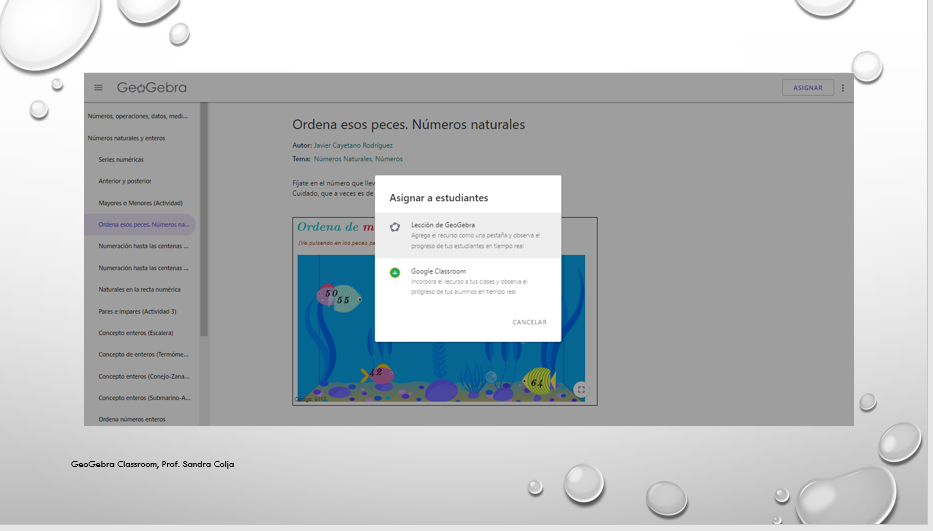Open the hamburger menu beside GeoGebra logo
Screen dimensions: 933x531
pyautogui.click(x=98, y=88)
